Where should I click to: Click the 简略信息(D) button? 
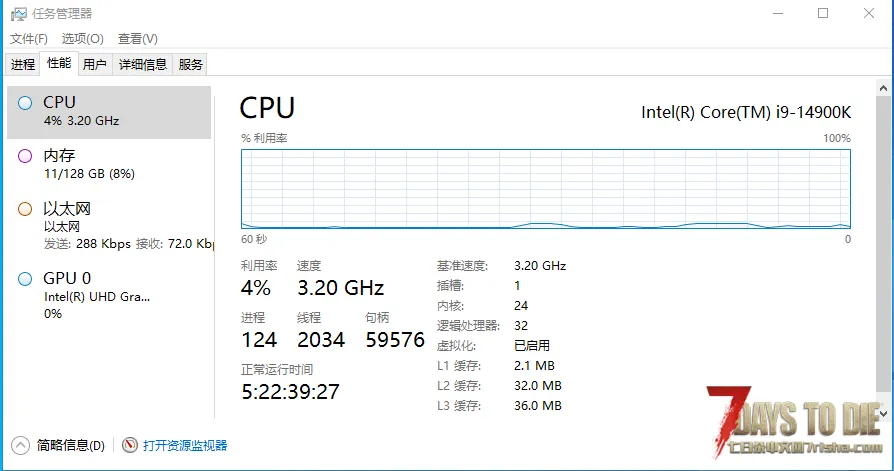(x=71, y=445)
